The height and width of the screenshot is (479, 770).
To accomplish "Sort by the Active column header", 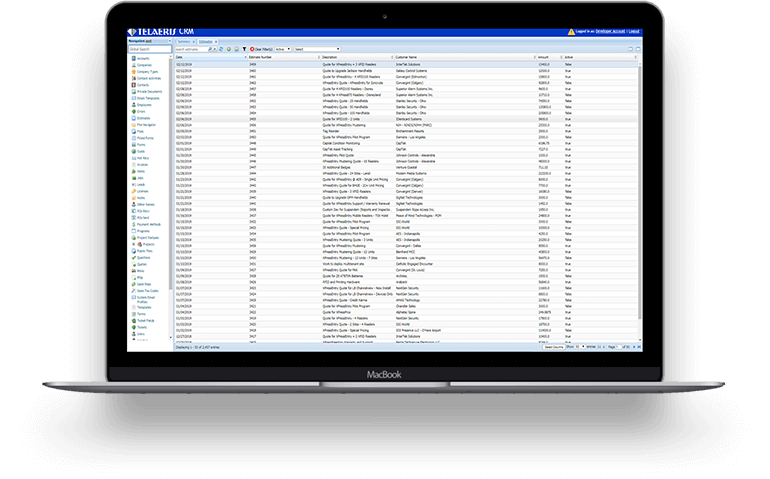I will (600, 57).
